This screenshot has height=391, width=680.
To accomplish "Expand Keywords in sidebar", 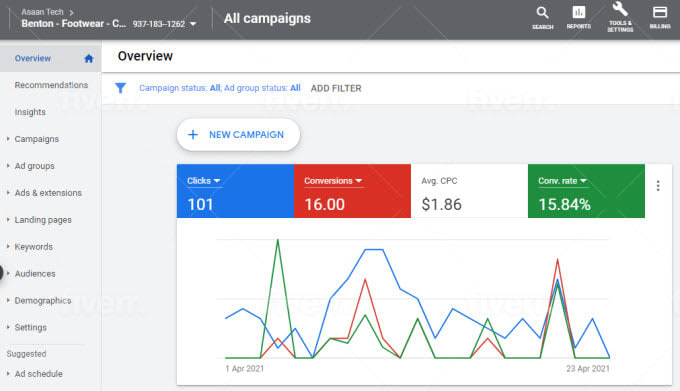I will tap(8, 247).
